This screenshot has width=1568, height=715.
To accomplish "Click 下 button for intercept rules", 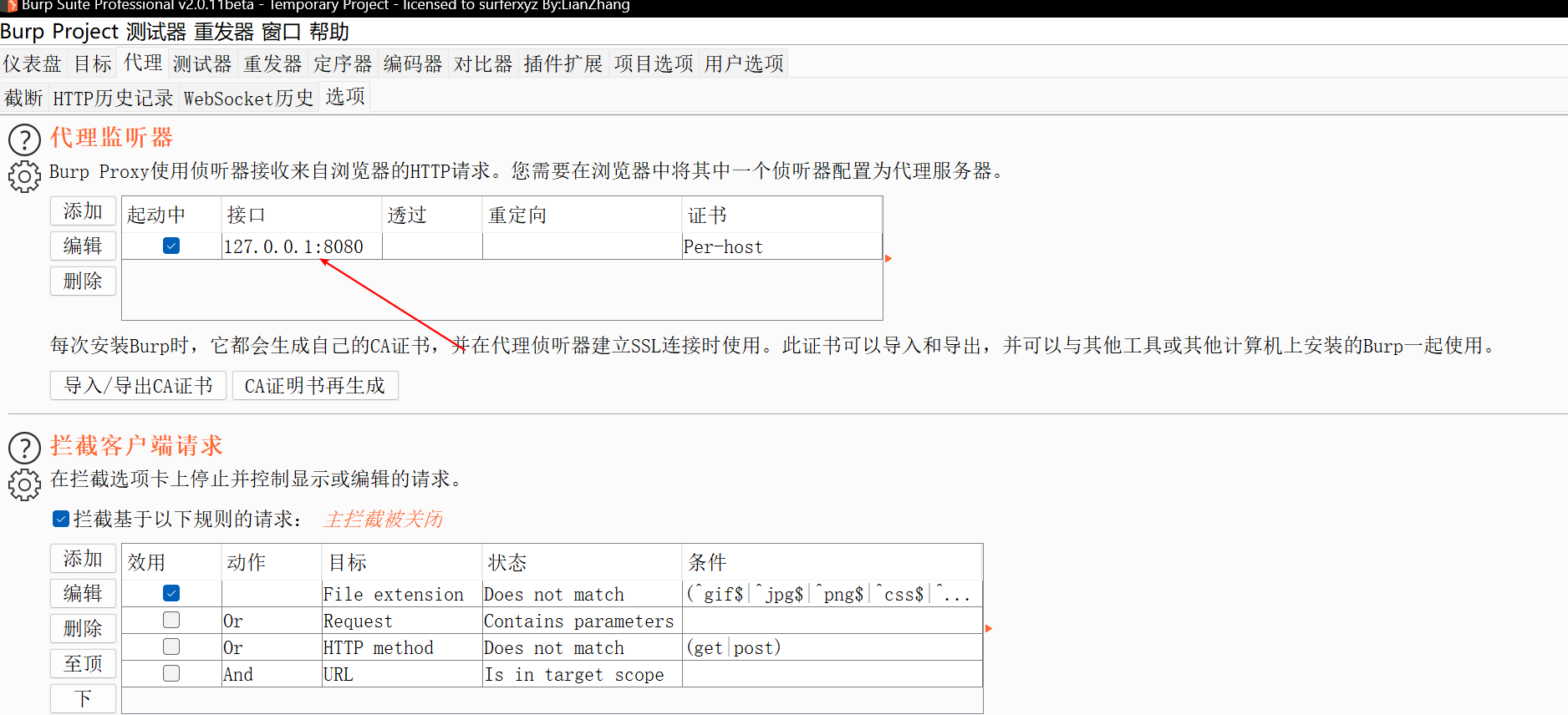I will [x=83, y=698].
